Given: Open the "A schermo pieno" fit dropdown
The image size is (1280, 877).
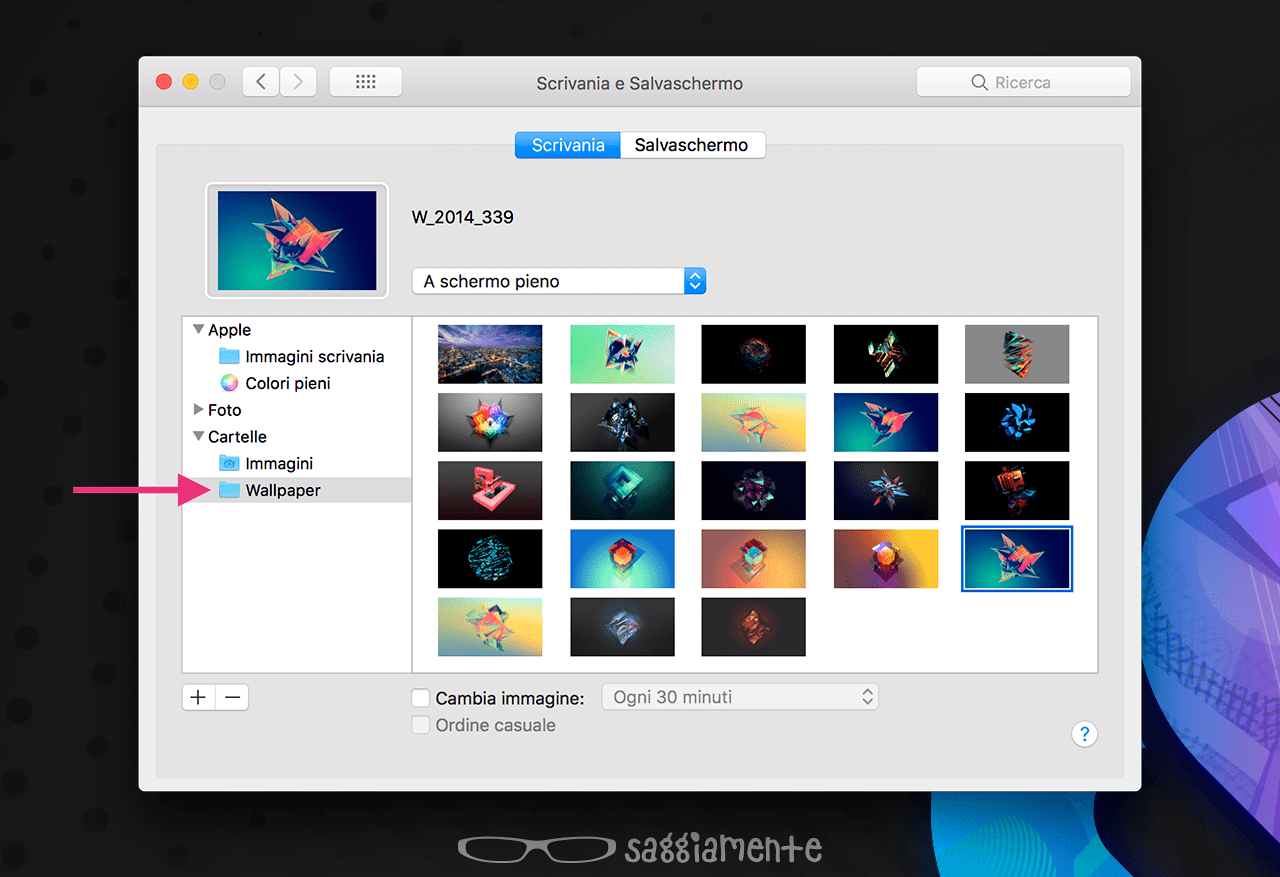Looking at the screenshot, I should click(x=559, y=281).
